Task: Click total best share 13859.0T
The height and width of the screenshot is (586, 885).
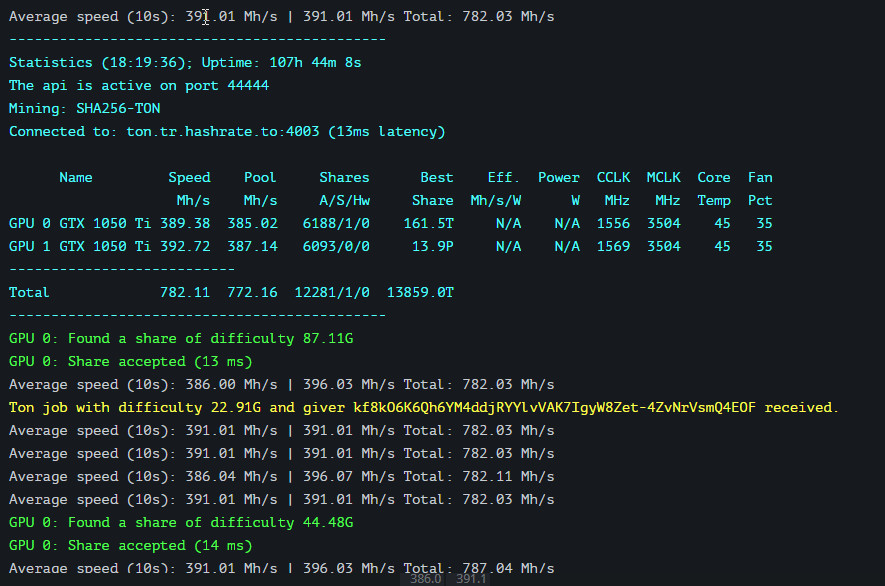Action: tap(420, 292)
